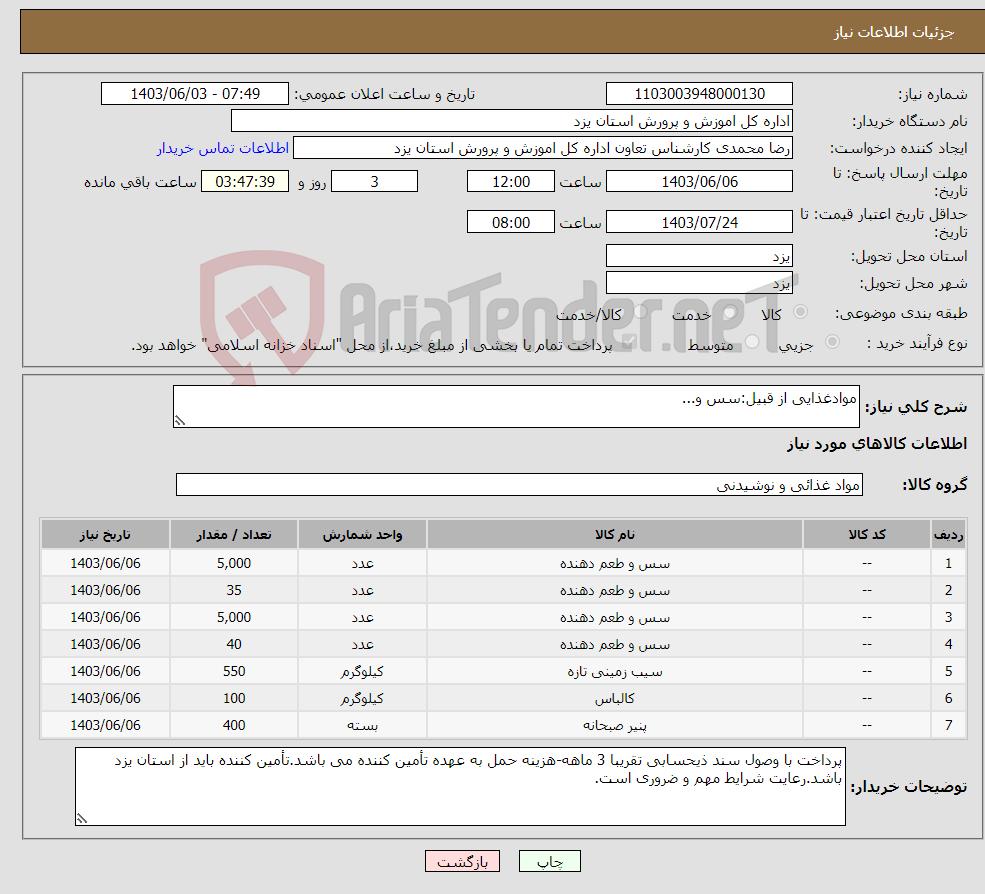Click the response deadline time 12:00 field
985x894 pixels.
click(x=511, y=182)
